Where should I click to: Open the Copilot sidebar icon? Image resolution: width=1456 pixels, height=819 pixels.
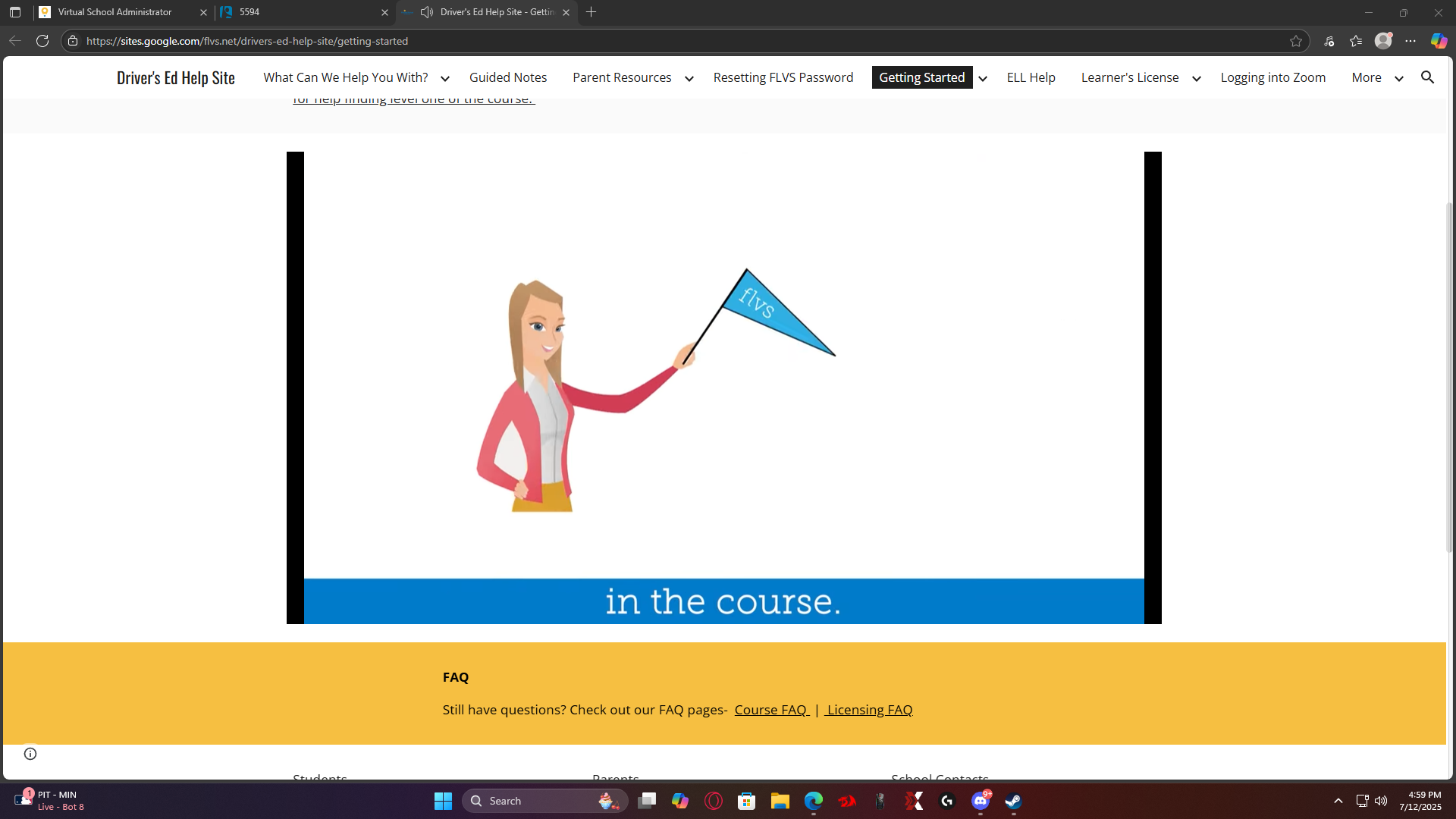point(1439,41)
